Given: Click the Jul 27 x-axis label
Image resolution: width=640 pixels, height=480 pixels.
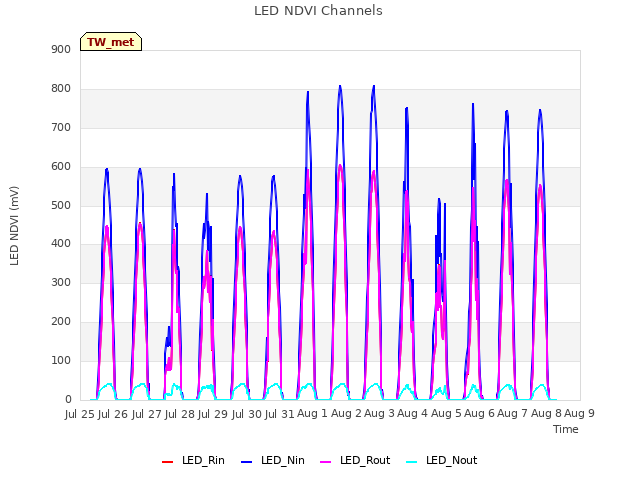Looking at the screenshot, I should pos(147,414).
